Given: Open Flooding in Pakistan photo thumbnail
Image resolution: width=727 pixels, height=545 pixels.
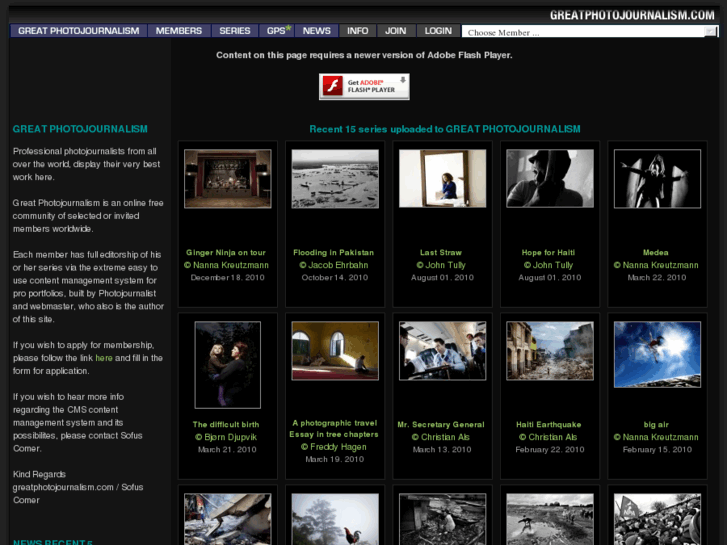Looking at the screenshot, I should click(x=334, y=179).
